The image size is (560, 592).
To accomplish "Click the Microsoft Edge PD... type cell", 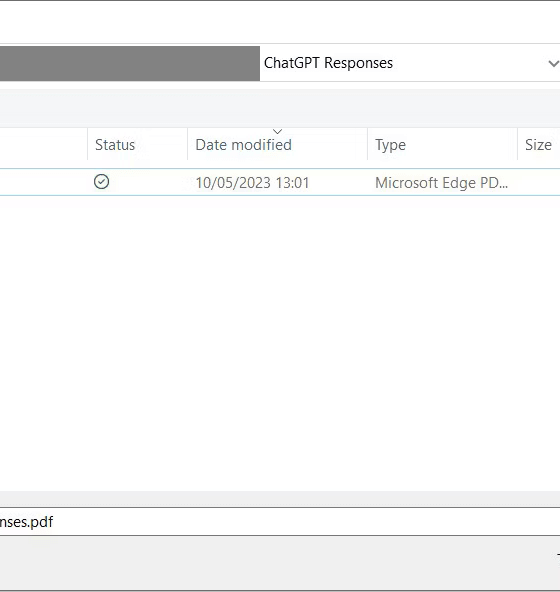I will coord(441,183).
